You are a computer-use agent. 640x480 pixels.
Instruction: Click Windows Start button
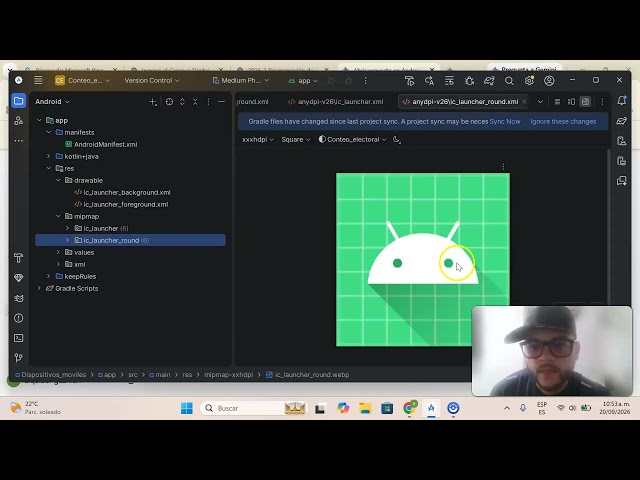click(187, 408)
